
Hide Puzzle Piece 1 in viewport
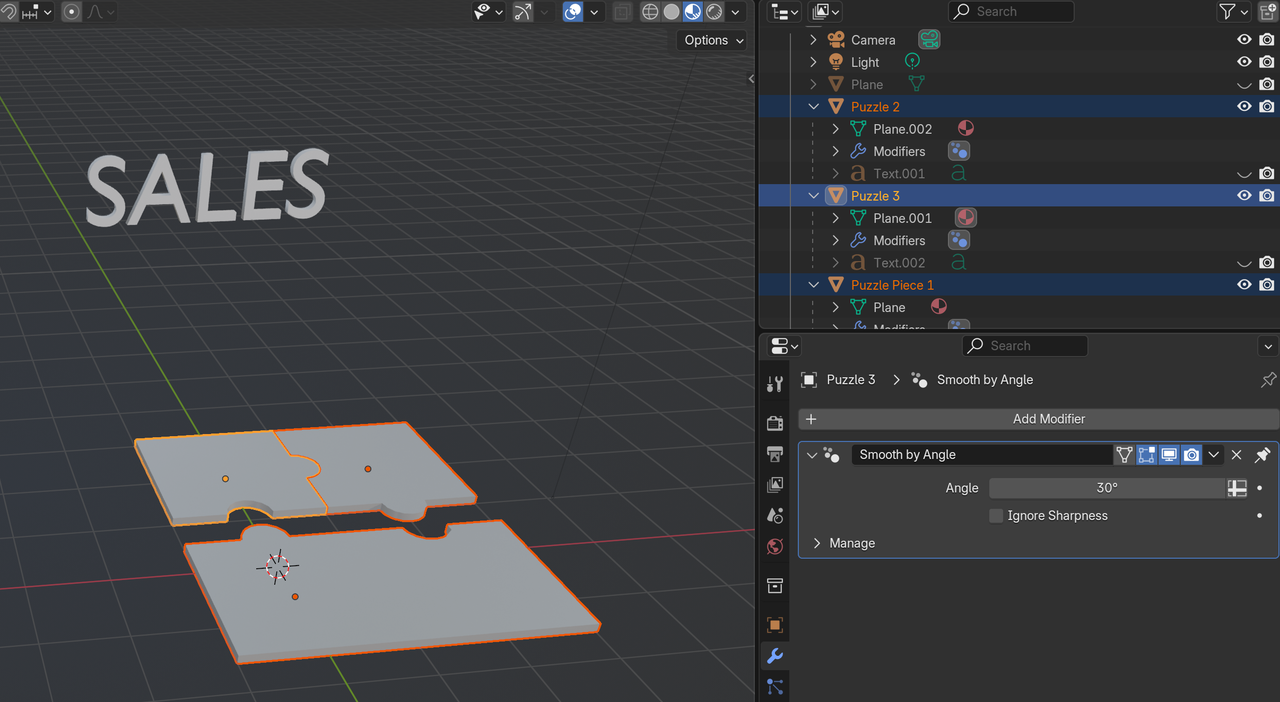(1244, 285)
